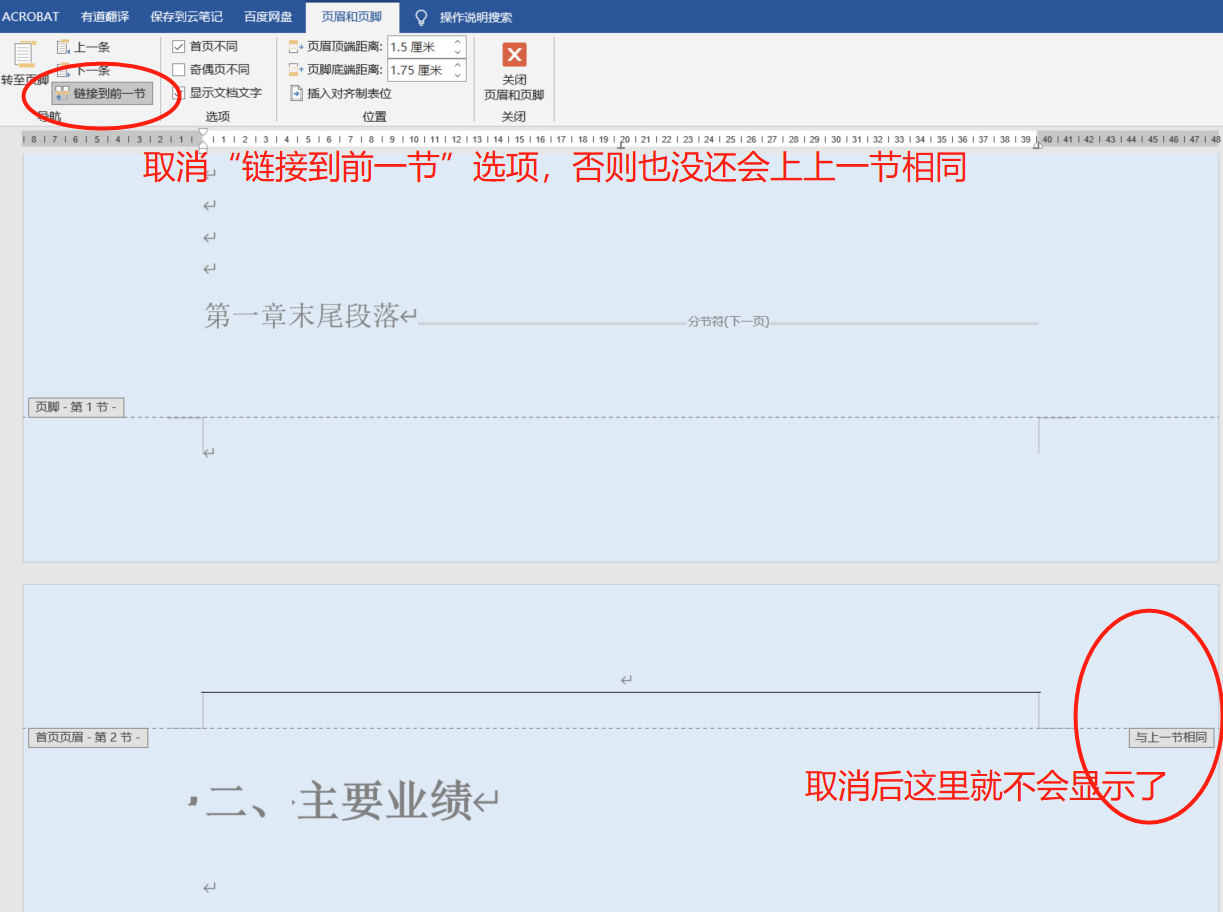The width and height of the screenshot is (1223, 912).
Task: Click inside the section 1 footer area
Action: (620, 452)
